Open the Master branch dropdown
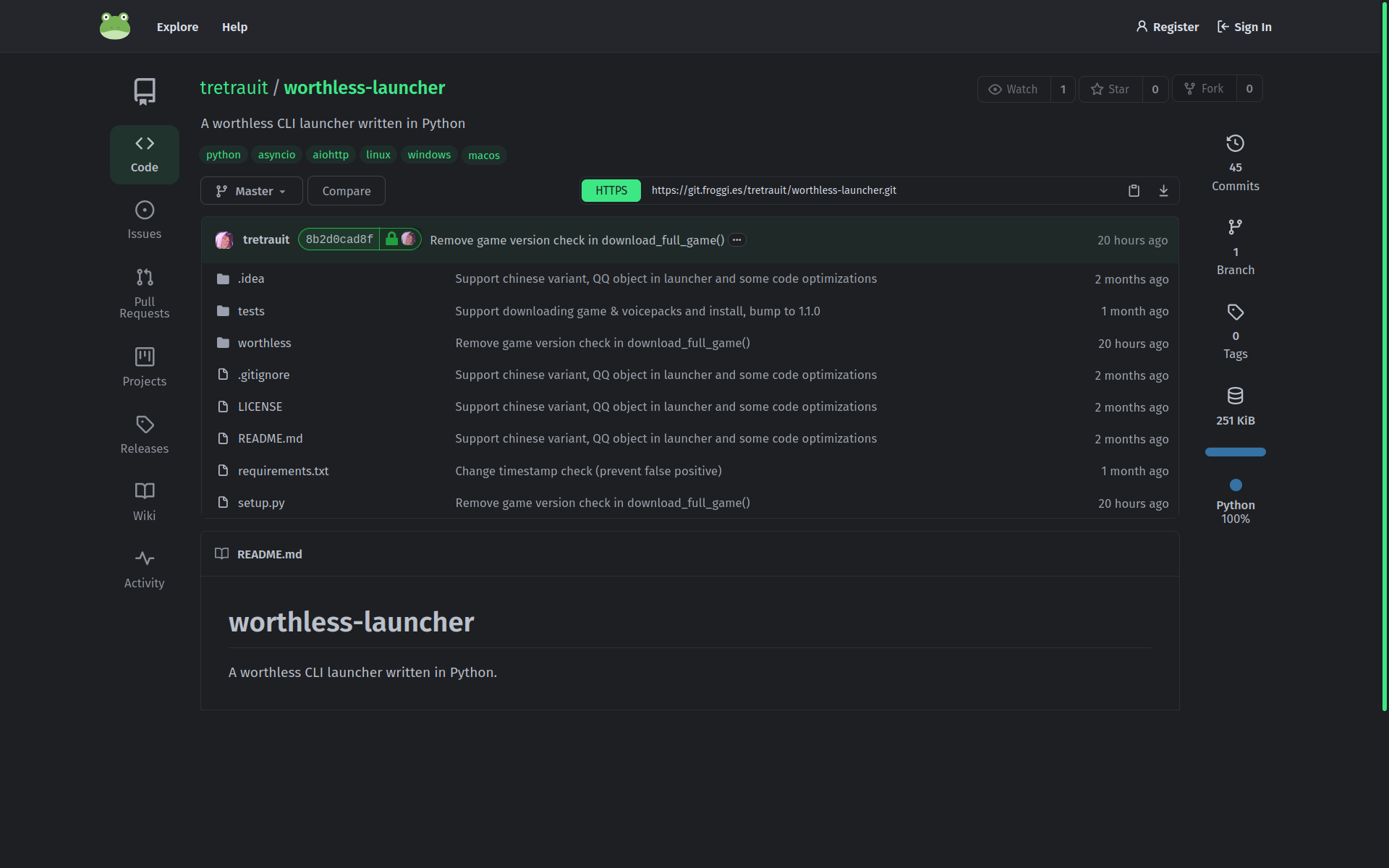 251,191
